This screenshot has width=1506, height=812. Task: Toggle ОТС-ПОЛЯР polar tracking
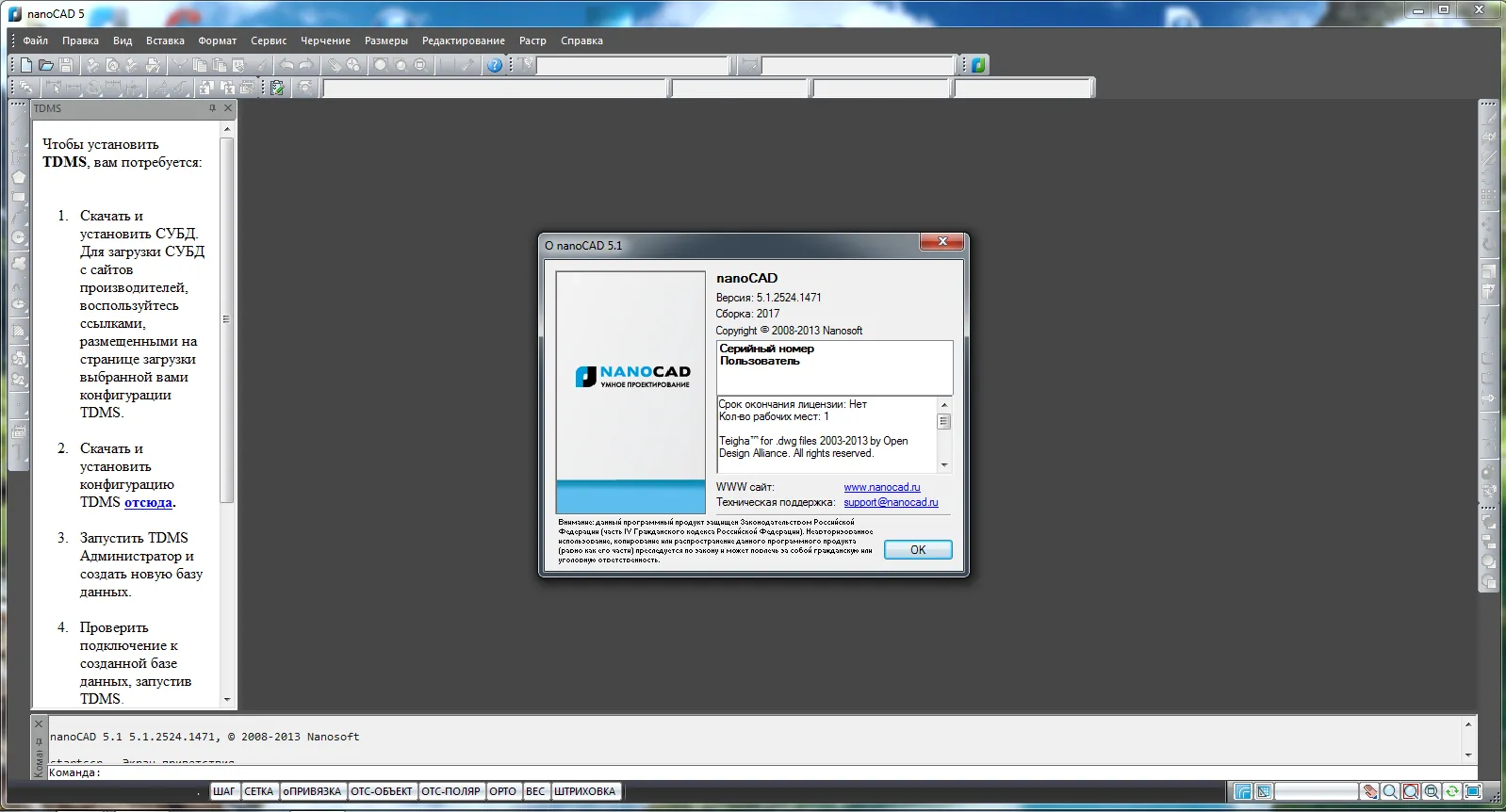(x=450, y=791)
